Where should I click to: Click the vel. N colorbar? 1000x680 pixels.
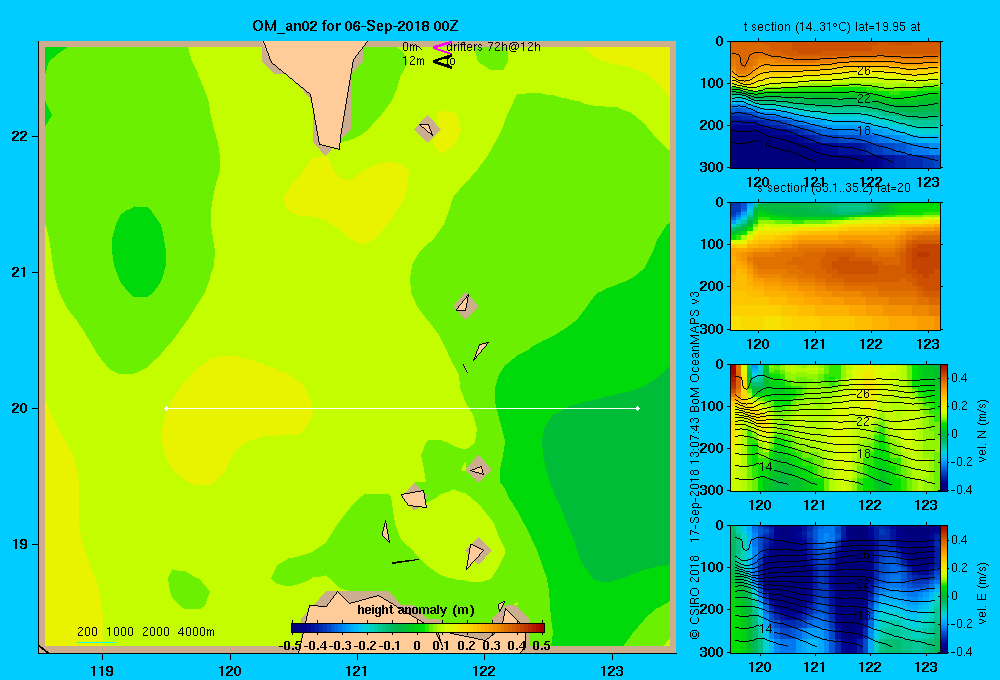coord(944,427)
